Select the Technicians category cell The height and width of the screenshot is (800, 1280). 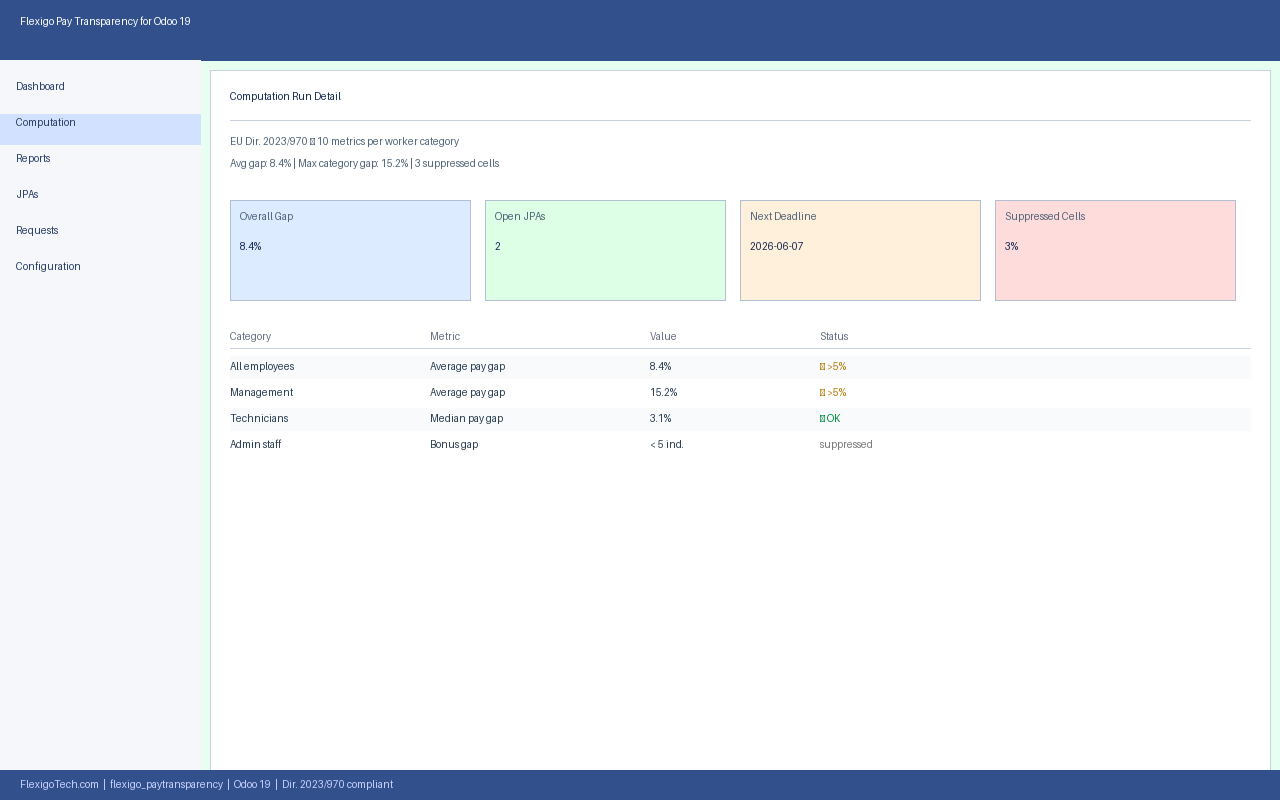259,419
